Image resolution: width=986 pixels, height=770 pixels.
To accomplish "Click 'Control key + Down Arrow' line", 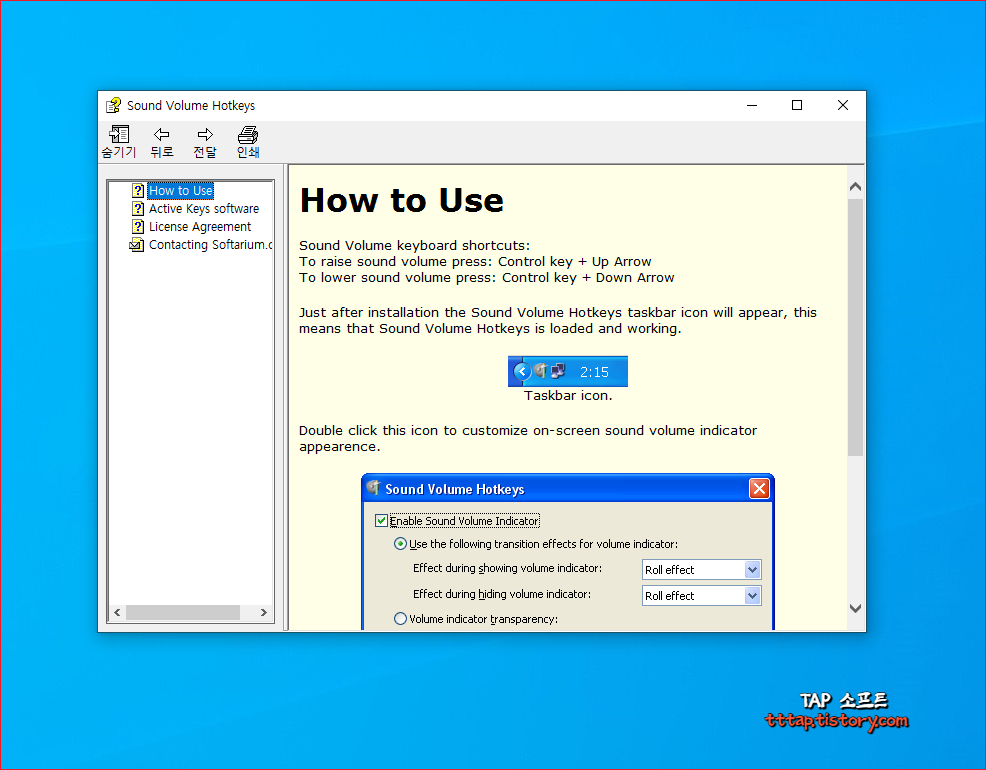I will (487, 278).
